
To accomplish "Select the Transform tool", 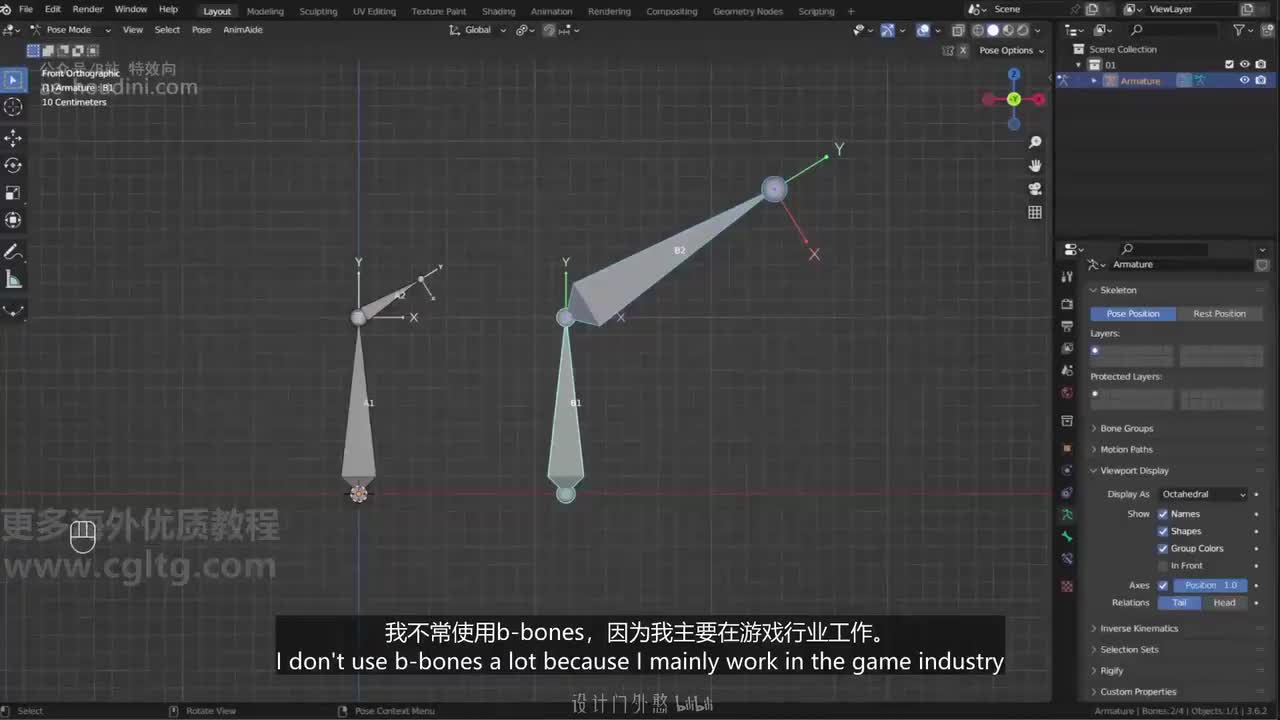I will pos(13,221).
